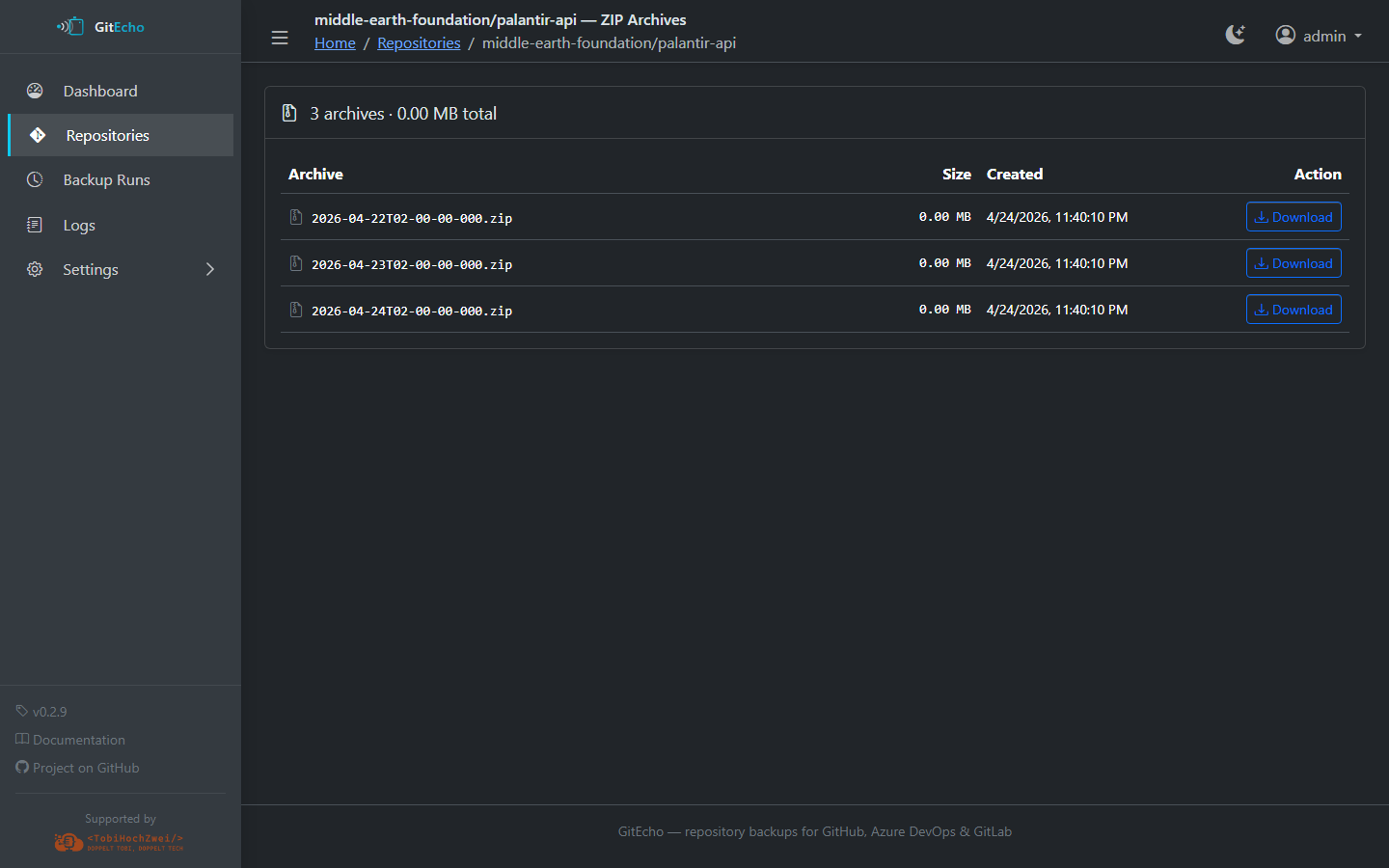Toggle dark/light theme moon icon
Screen dimensions: 1389x868
click(x=1235, y=36)
